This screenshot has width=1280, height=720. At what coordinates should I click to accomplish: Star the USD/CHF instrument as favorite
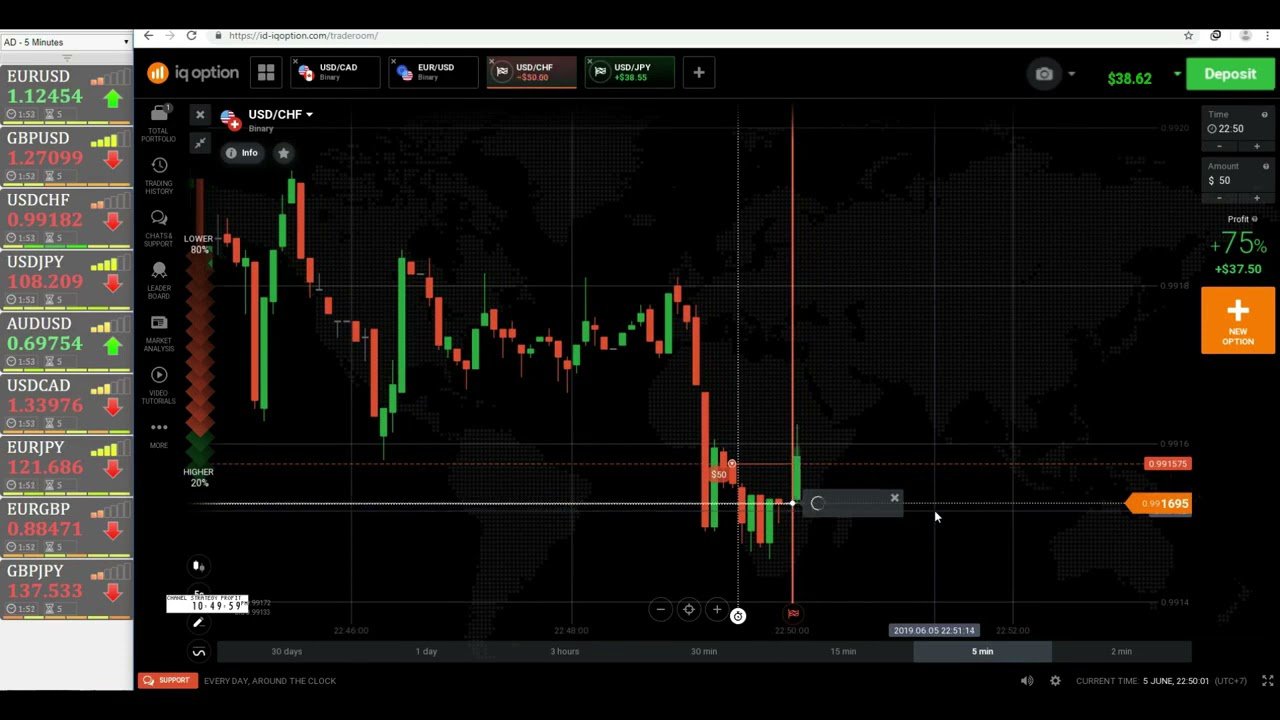pyautogui.click(x=284, y=153)
